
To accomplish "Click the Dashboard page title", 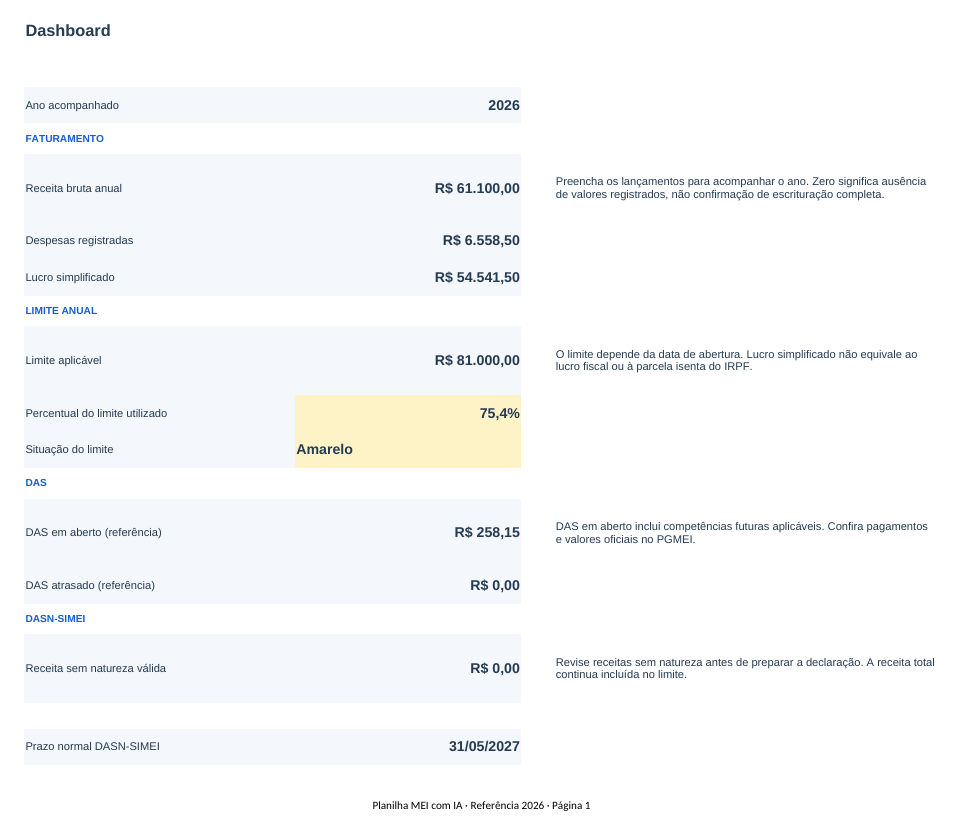I will [x=68, y=31].
